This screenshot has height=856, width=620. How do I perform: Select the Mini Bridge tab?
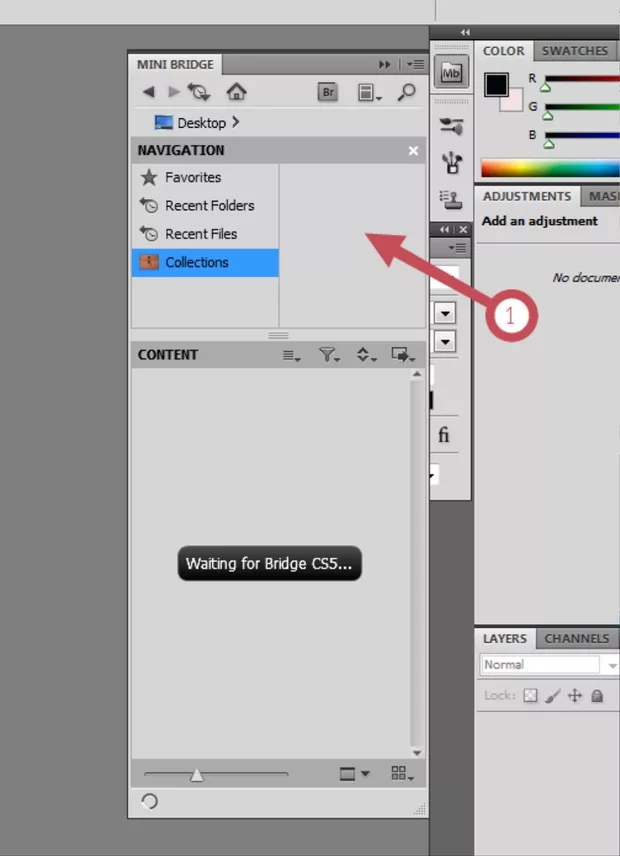click(x=175, y=64)
